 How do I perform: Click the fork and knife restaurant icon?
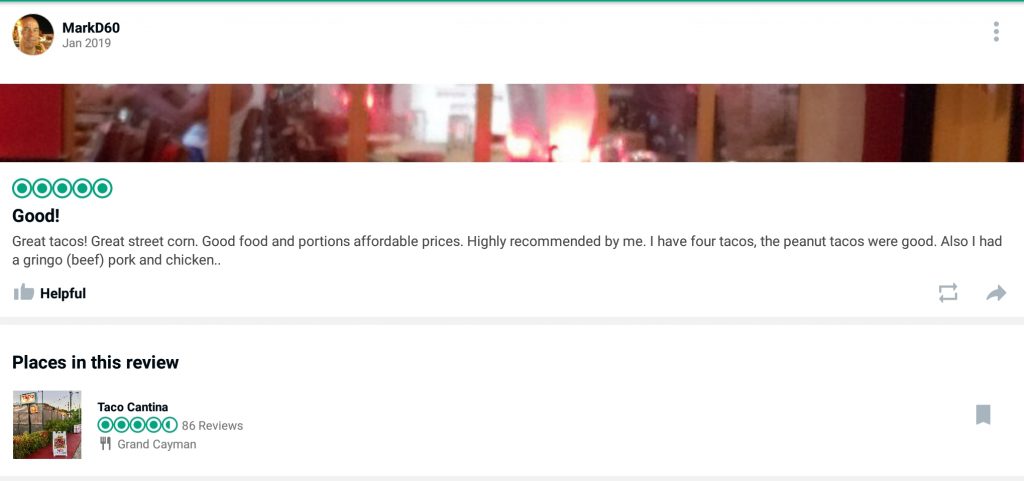pos(105,444)
